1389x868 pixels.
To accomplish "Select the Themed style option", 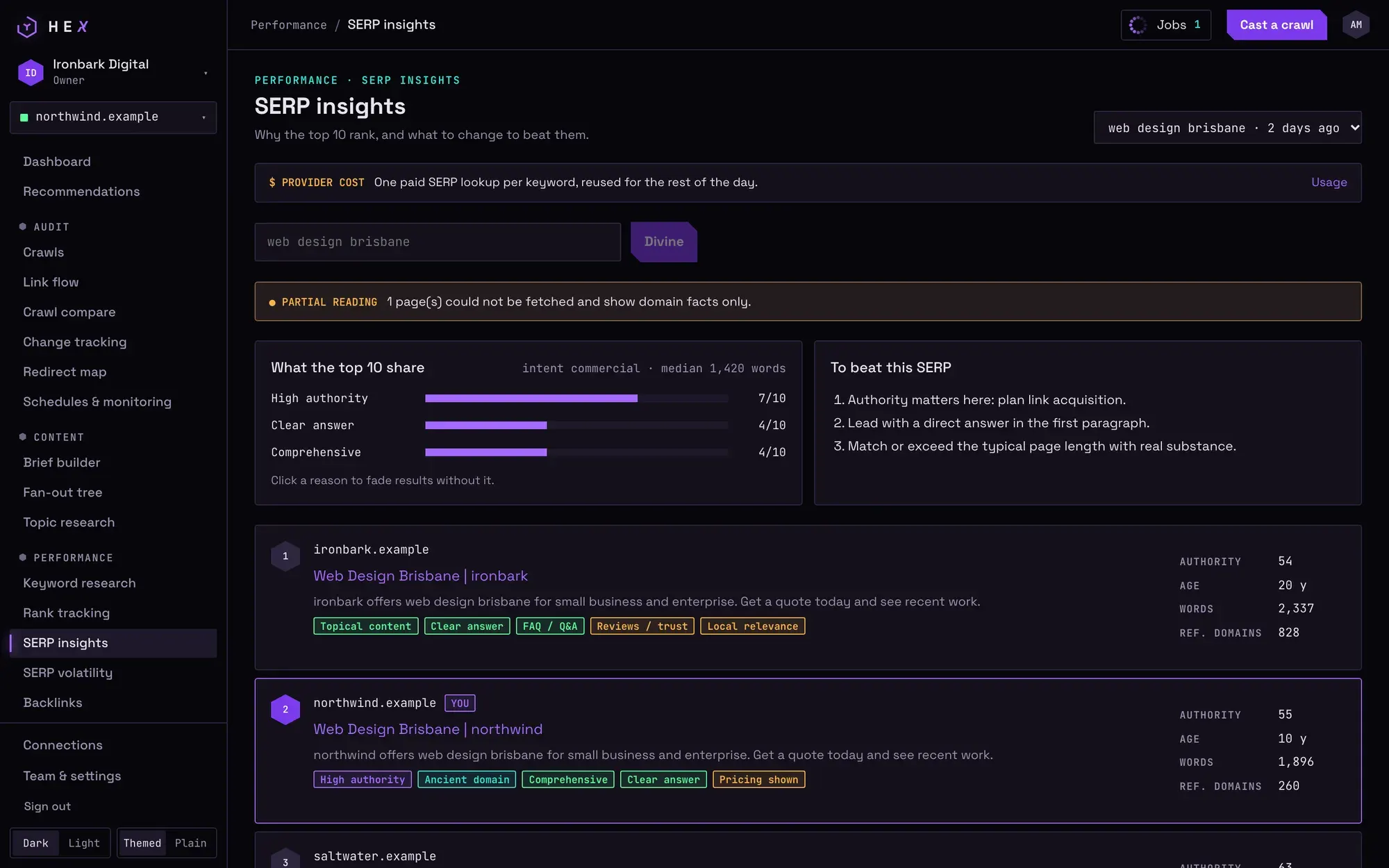I will [142, 843].
